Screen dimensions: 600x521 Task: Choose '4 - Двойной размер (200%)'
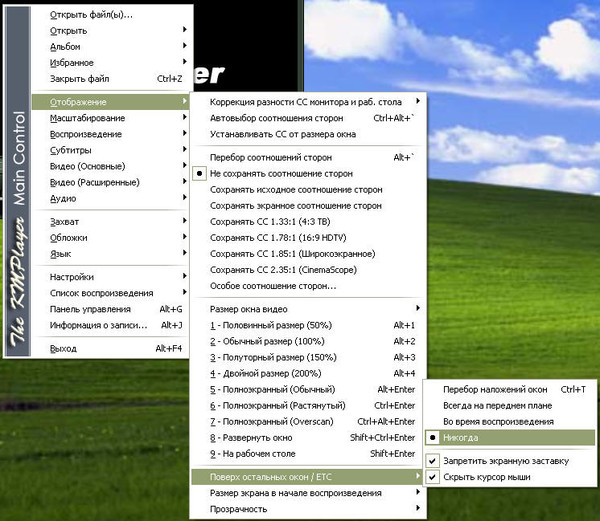click(x=308, y=373)
